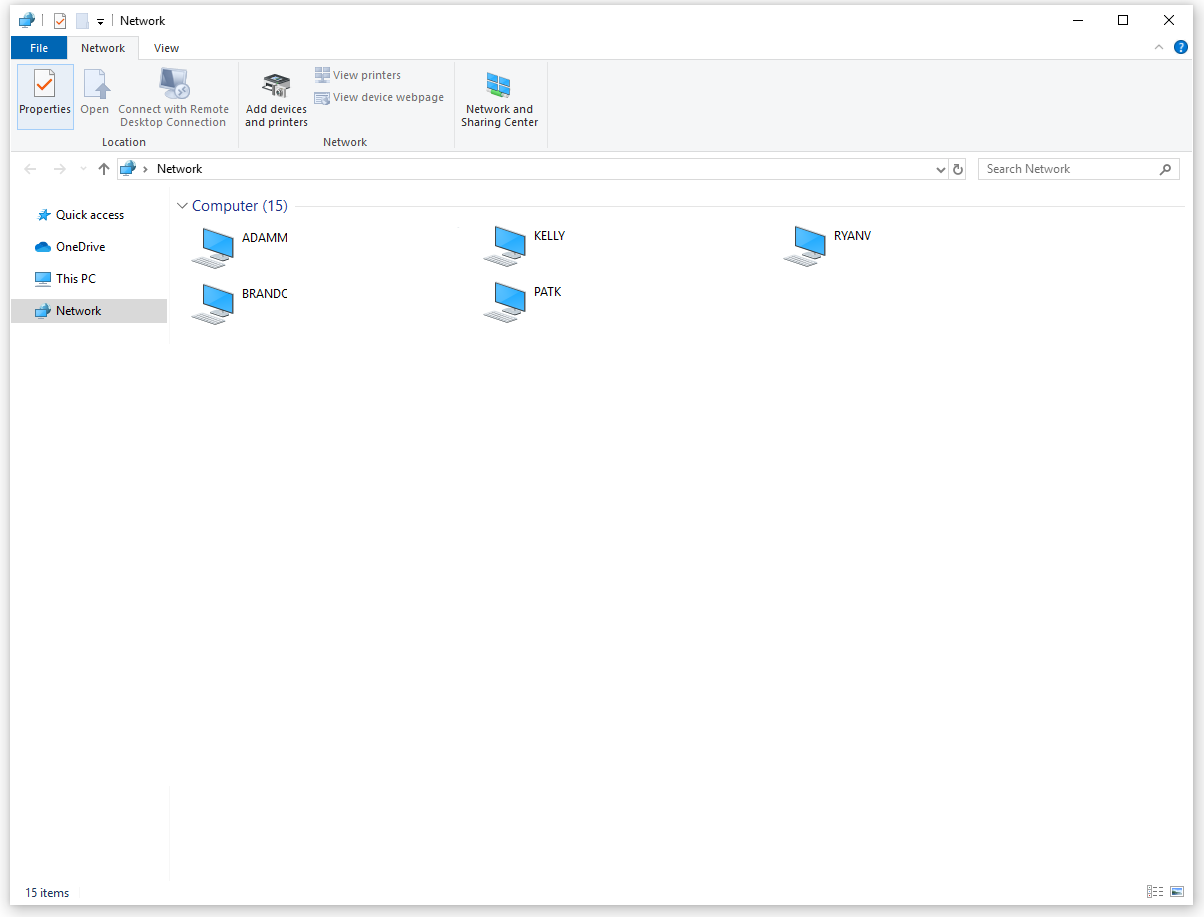This screenshot has width=1204, height=917.
Task: Click the Network breadcrumb in address bar
Action: coord(180,169)
